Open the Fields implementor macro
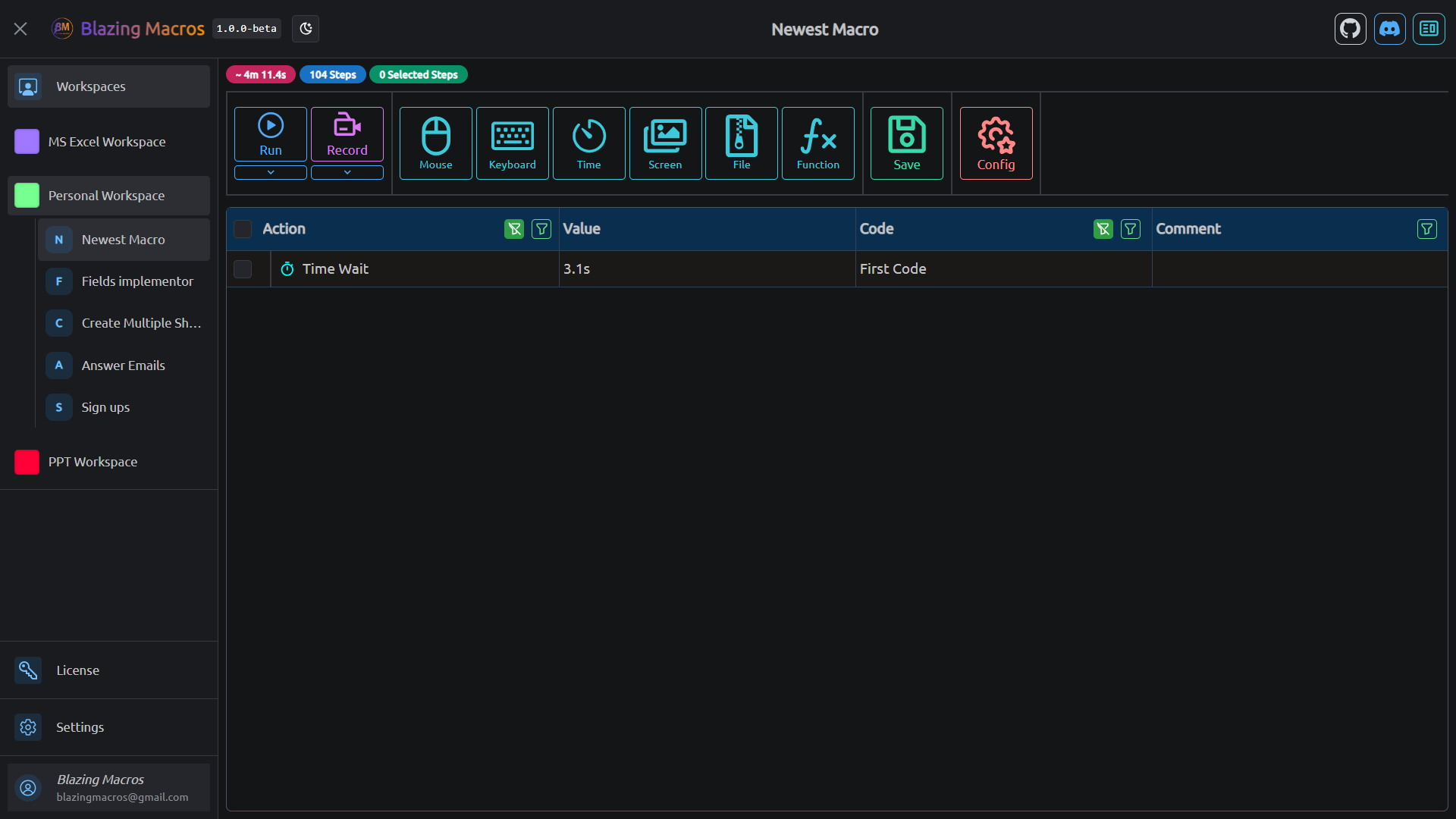The image size is (1456, 819). click(124, 281)
